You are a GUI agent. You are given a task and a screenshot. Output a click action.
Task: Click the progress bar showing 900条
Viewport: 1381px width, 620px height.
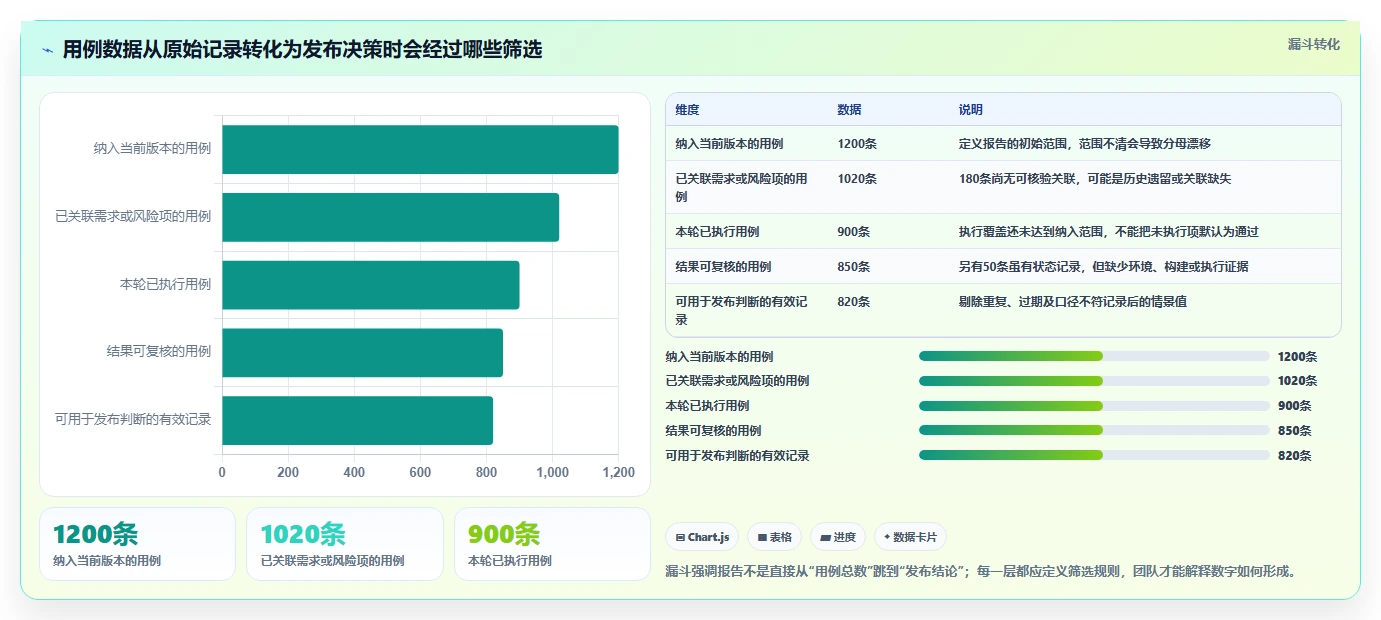coord(1094,406)
